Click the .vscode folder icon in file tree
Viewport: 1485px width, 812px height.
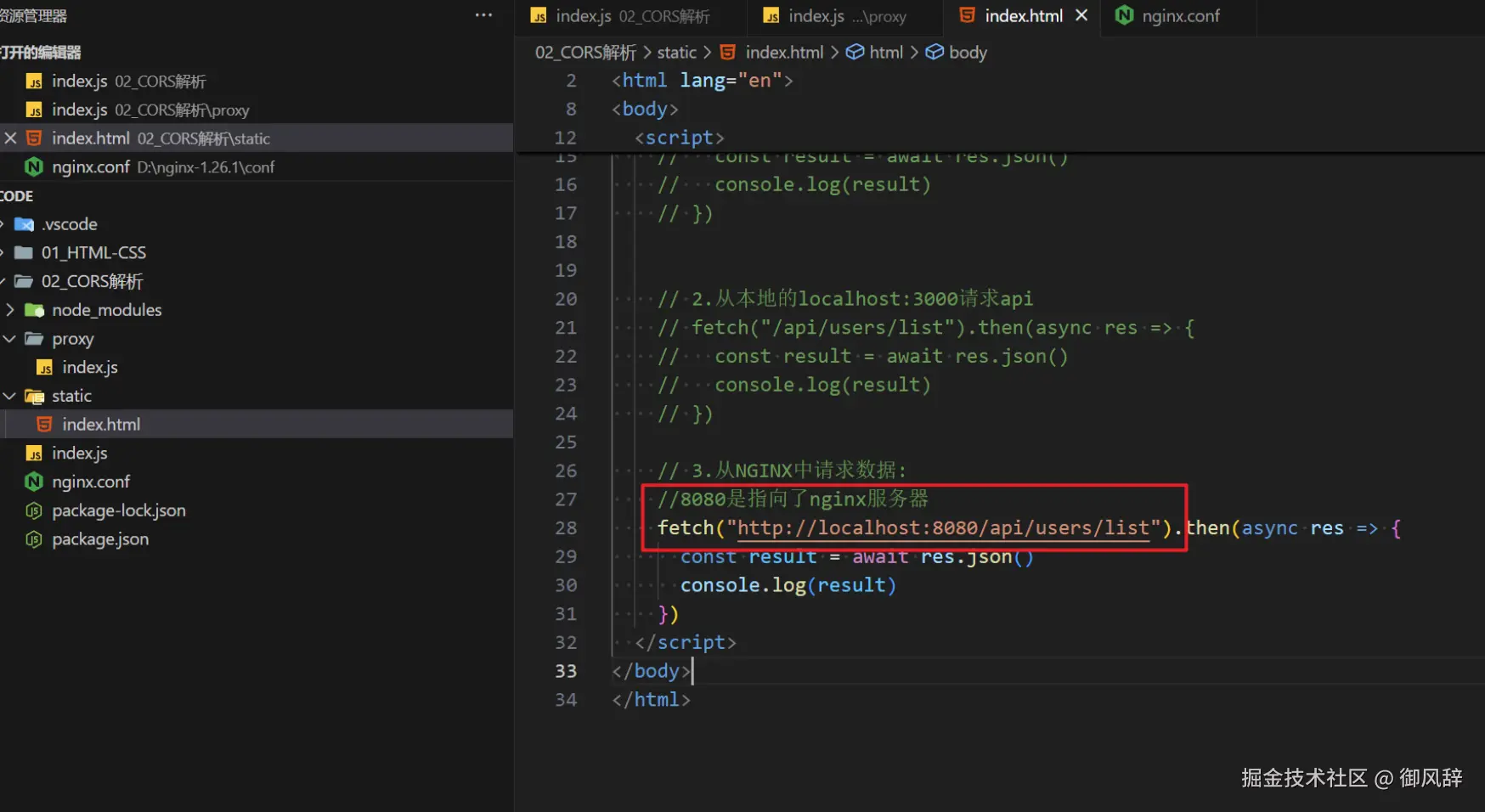tap(24, 224)
